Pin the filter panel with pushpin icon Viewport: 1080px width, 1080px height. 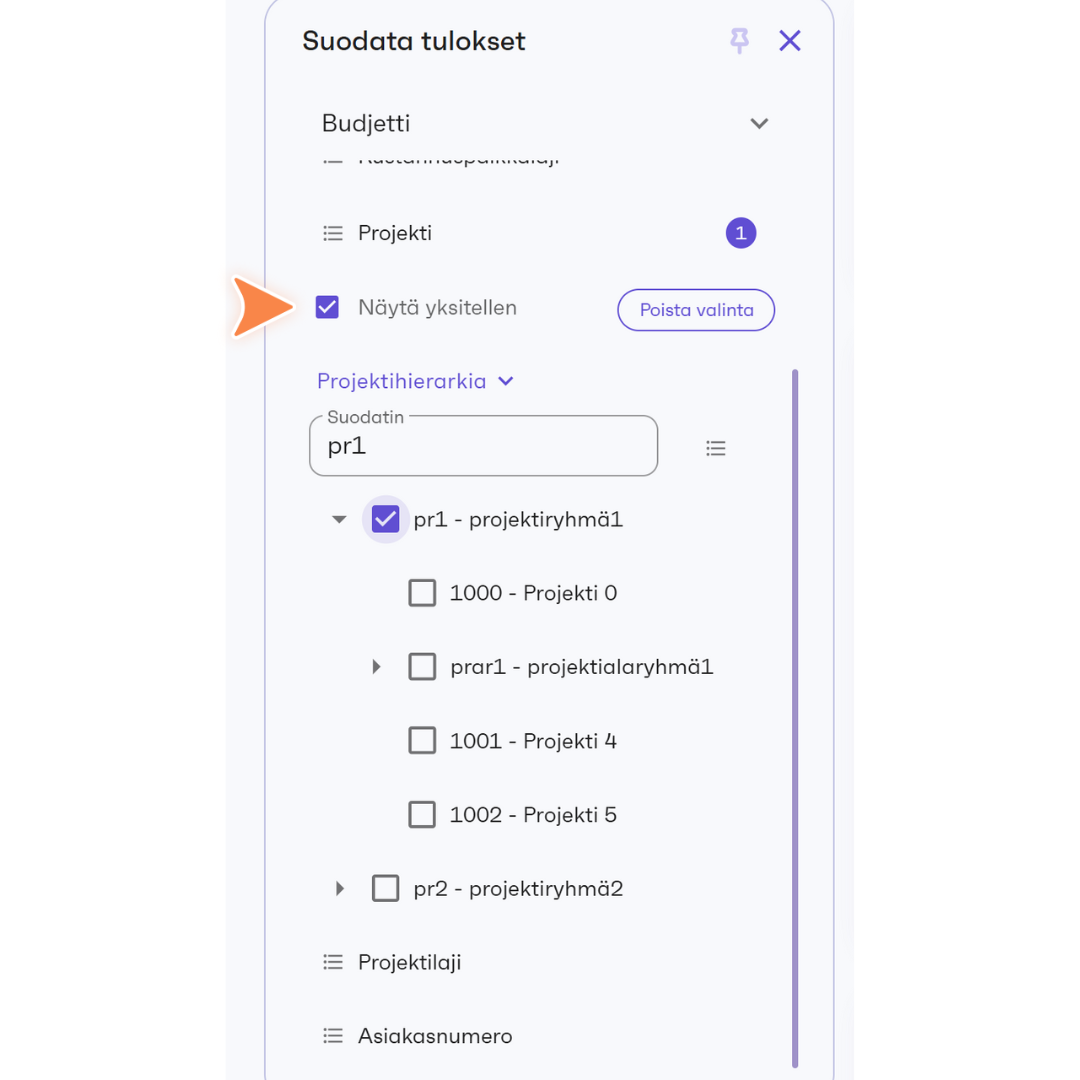tap(739, 41)
